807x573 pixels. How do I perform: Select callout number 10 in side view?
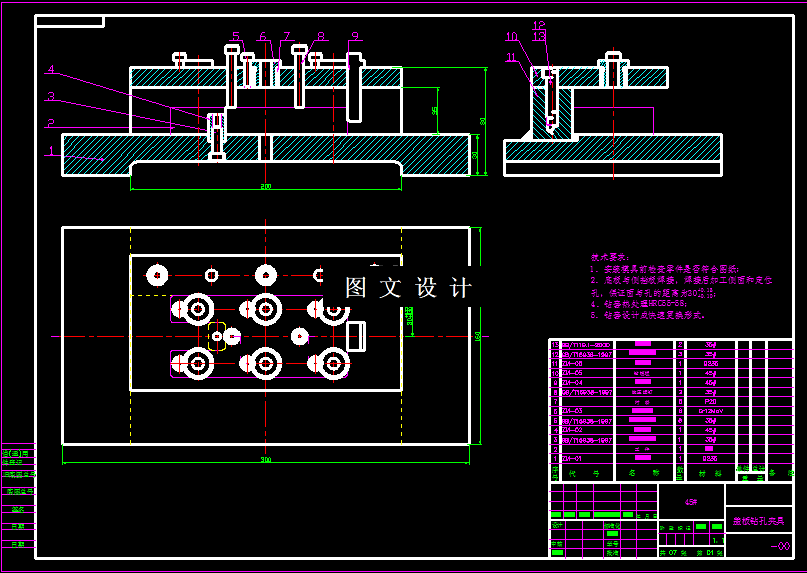511,37
